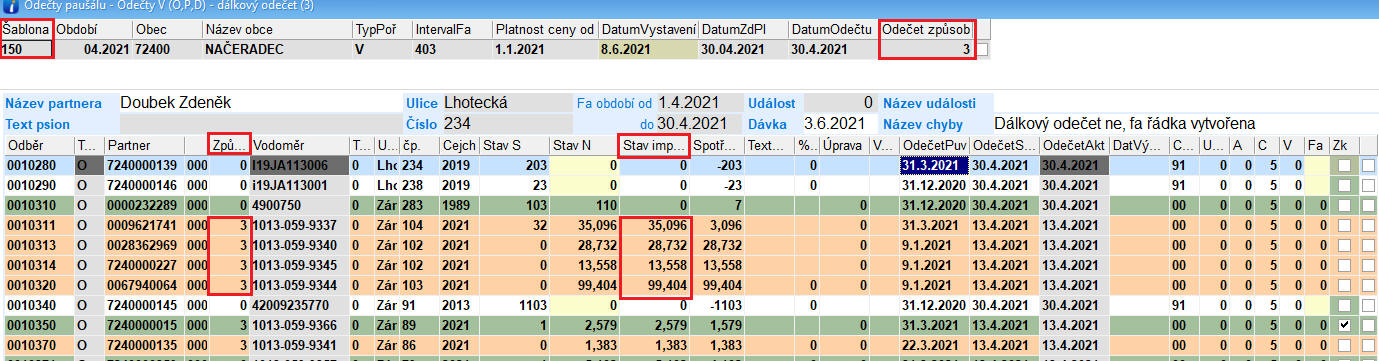Select the Způ... column header
The height and width of the screenshot is (361, 1379).
(229, 145)
